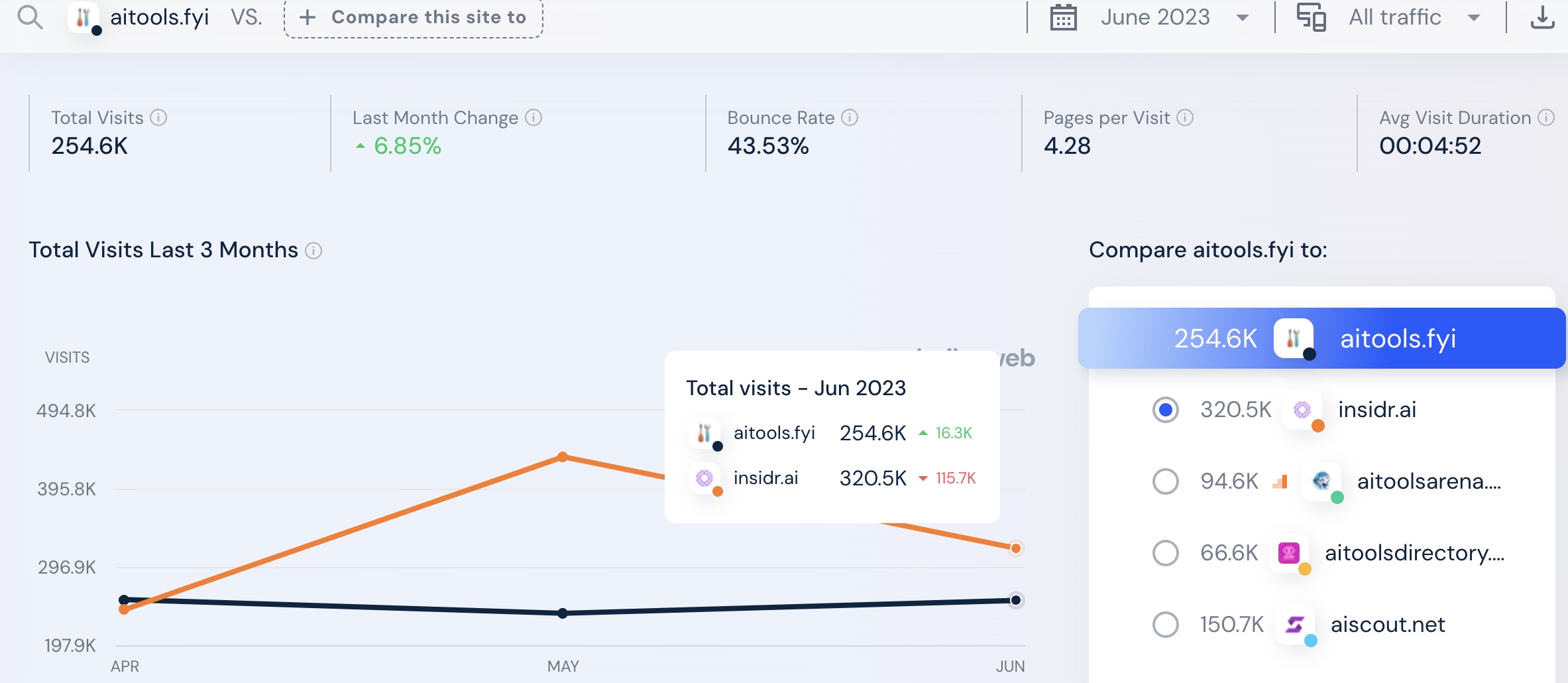Screen dimensions: 1568x683
Task: Select the aitoolsarena radio button
Action: 1165,481
